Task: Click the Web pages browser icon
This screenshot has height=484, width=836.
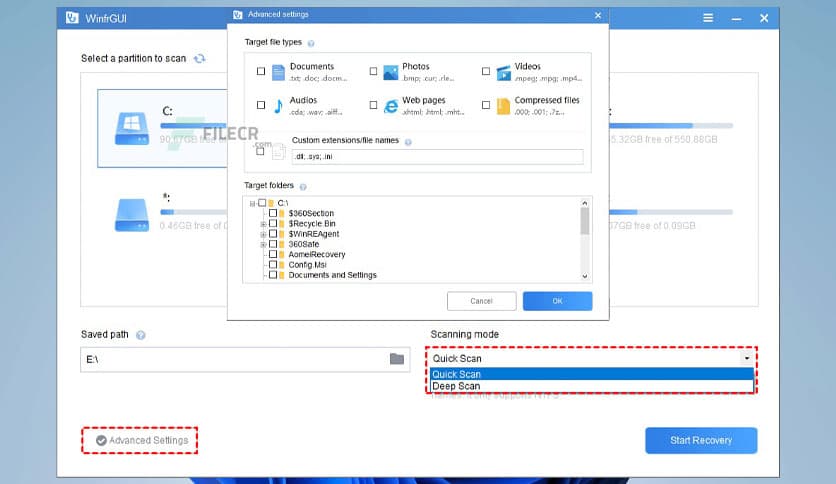Action: coord(391,106)
